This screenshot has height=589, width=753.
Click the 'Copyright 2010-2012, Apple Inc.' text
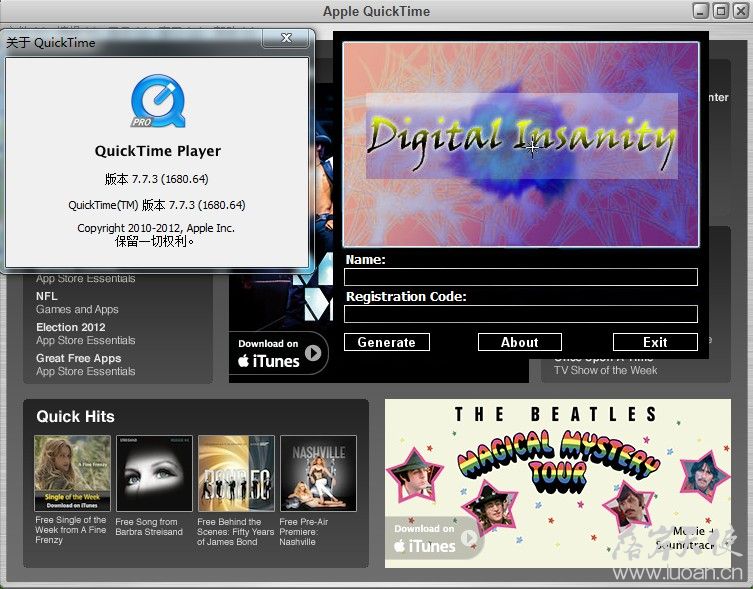click(x=156, y=228)
